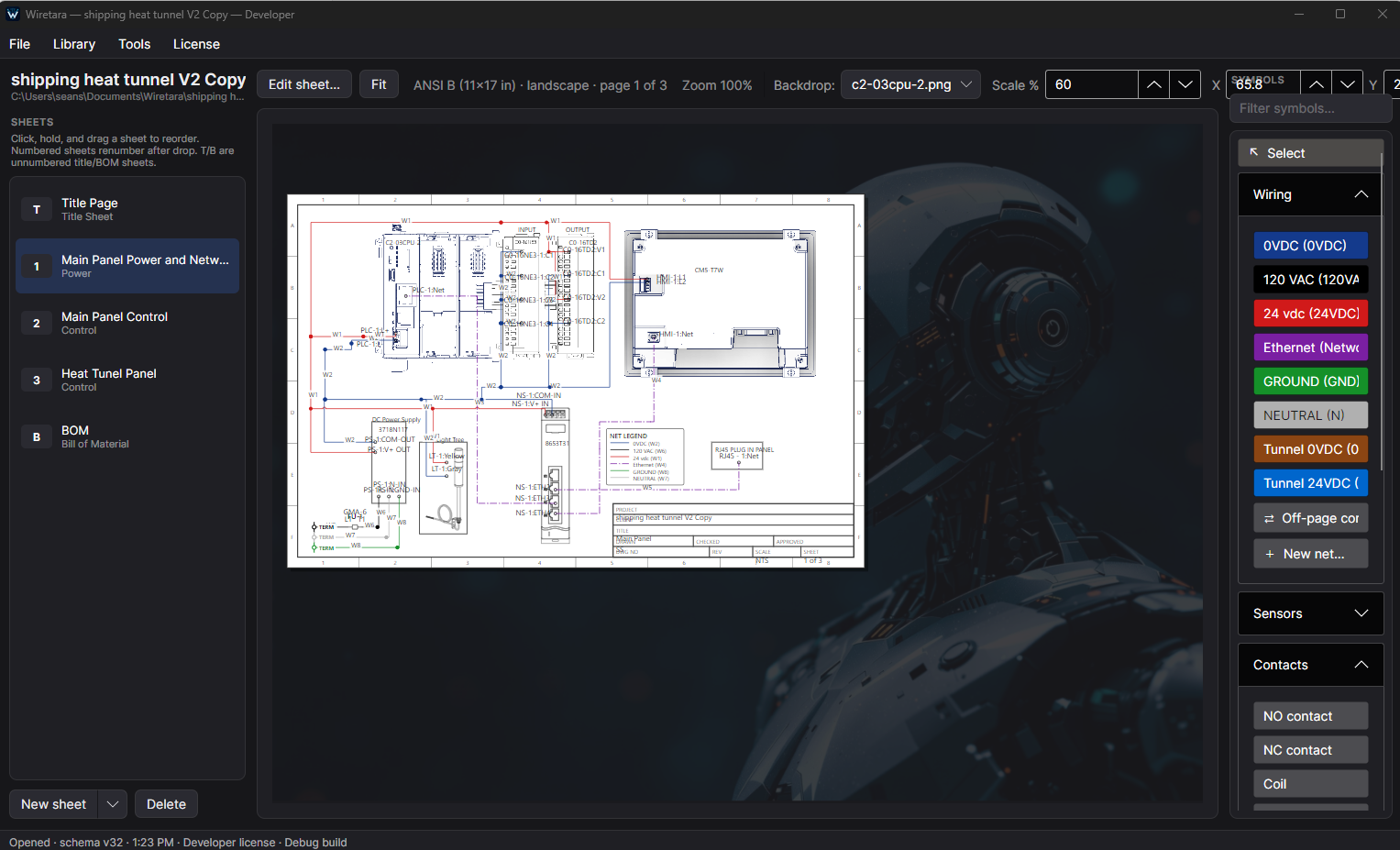Pick the GROUND (GND) wire type
This screenshot has width=1400, height=850.
(1310, 381)
